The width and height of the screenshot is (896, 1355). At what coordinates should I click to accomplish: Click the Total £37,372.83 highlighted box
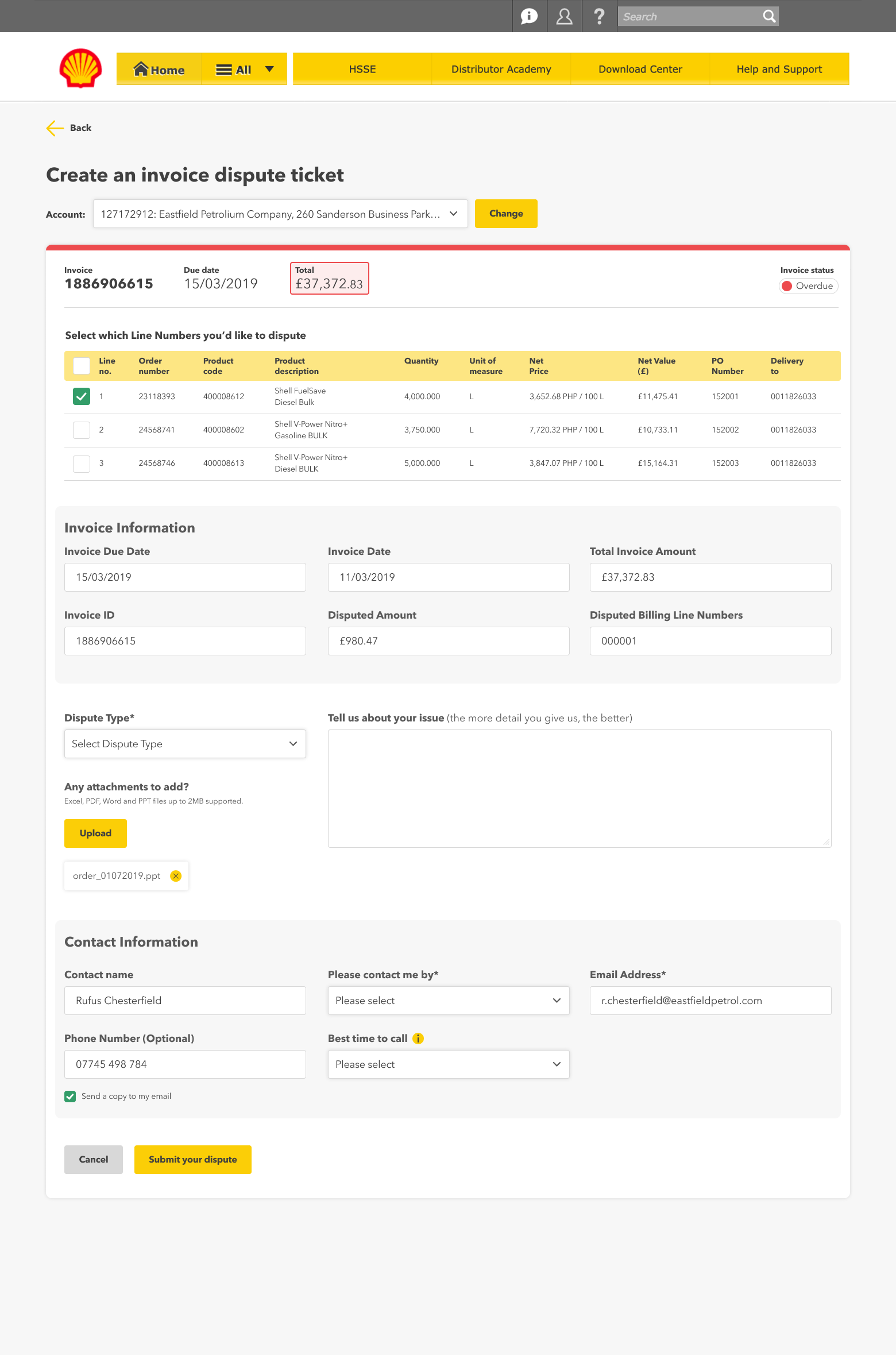(330, 279)
